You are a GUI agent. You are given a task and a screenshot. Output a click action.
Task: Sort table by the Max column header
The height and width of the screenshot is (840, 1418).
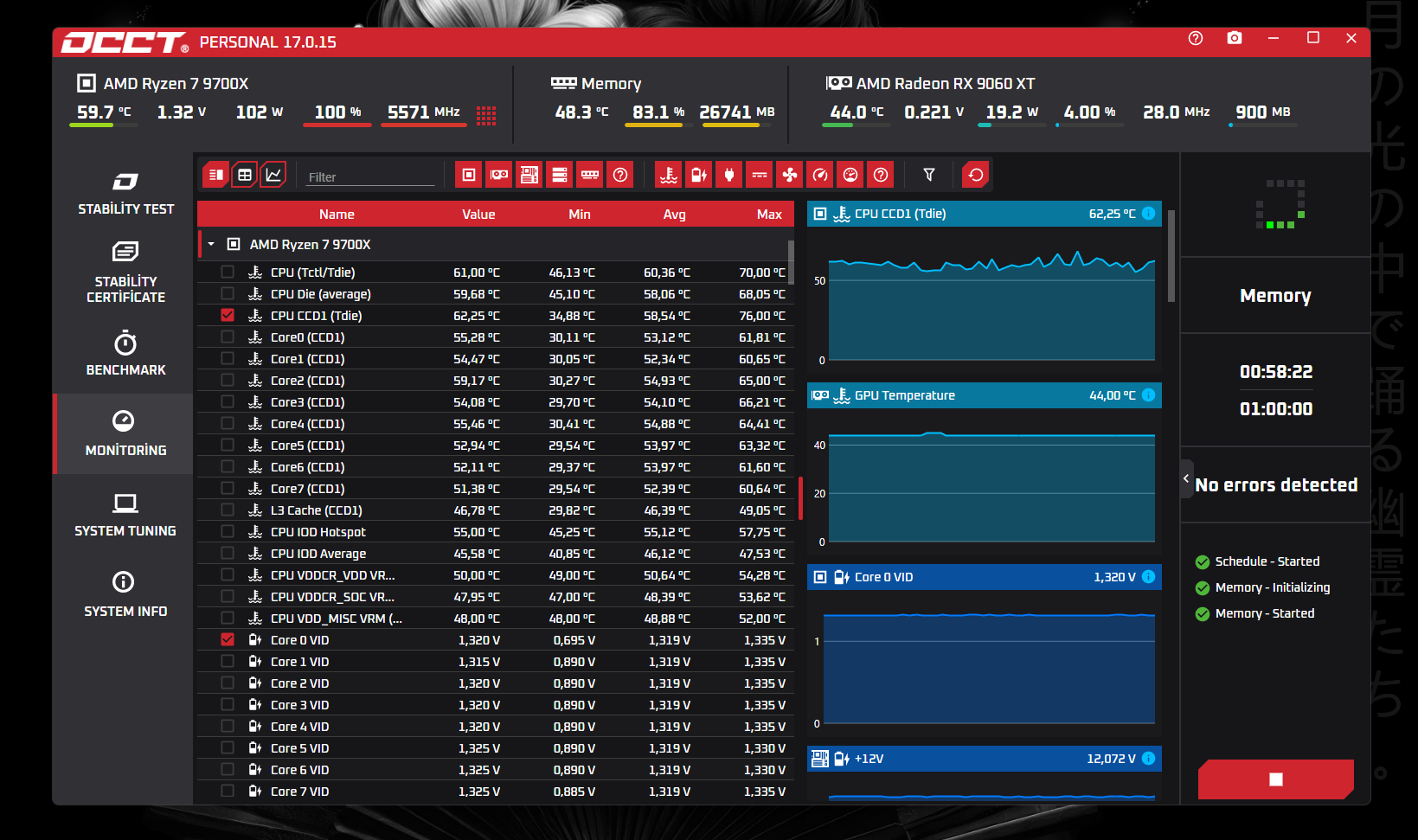(x=769, y=215)
